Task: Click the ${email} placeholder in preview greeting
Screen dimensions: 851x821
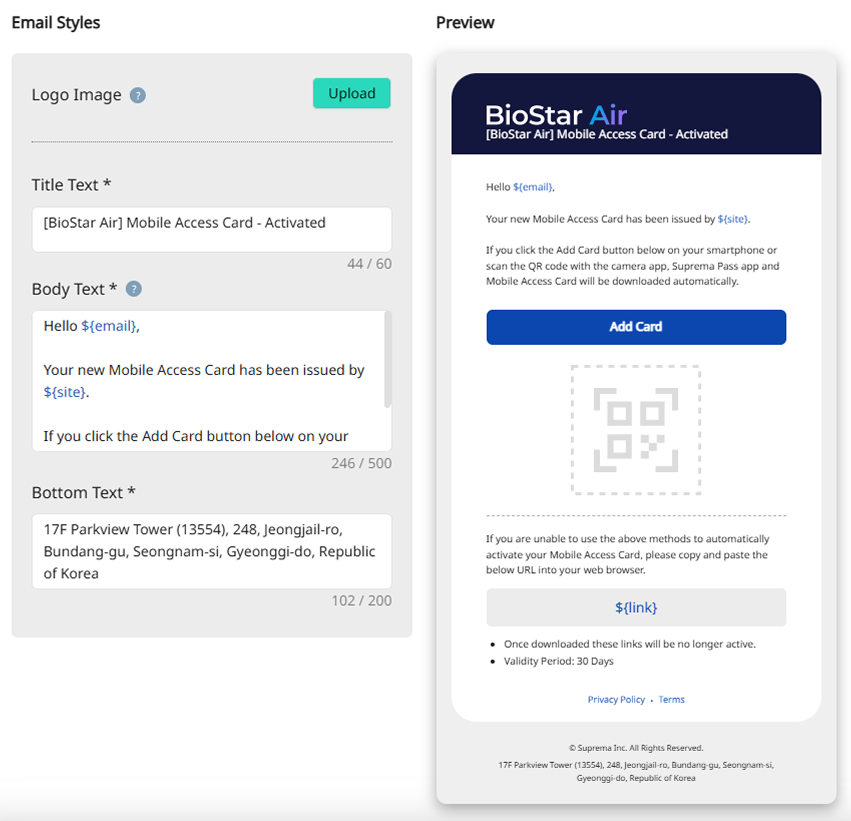Action: click(532, 187)
